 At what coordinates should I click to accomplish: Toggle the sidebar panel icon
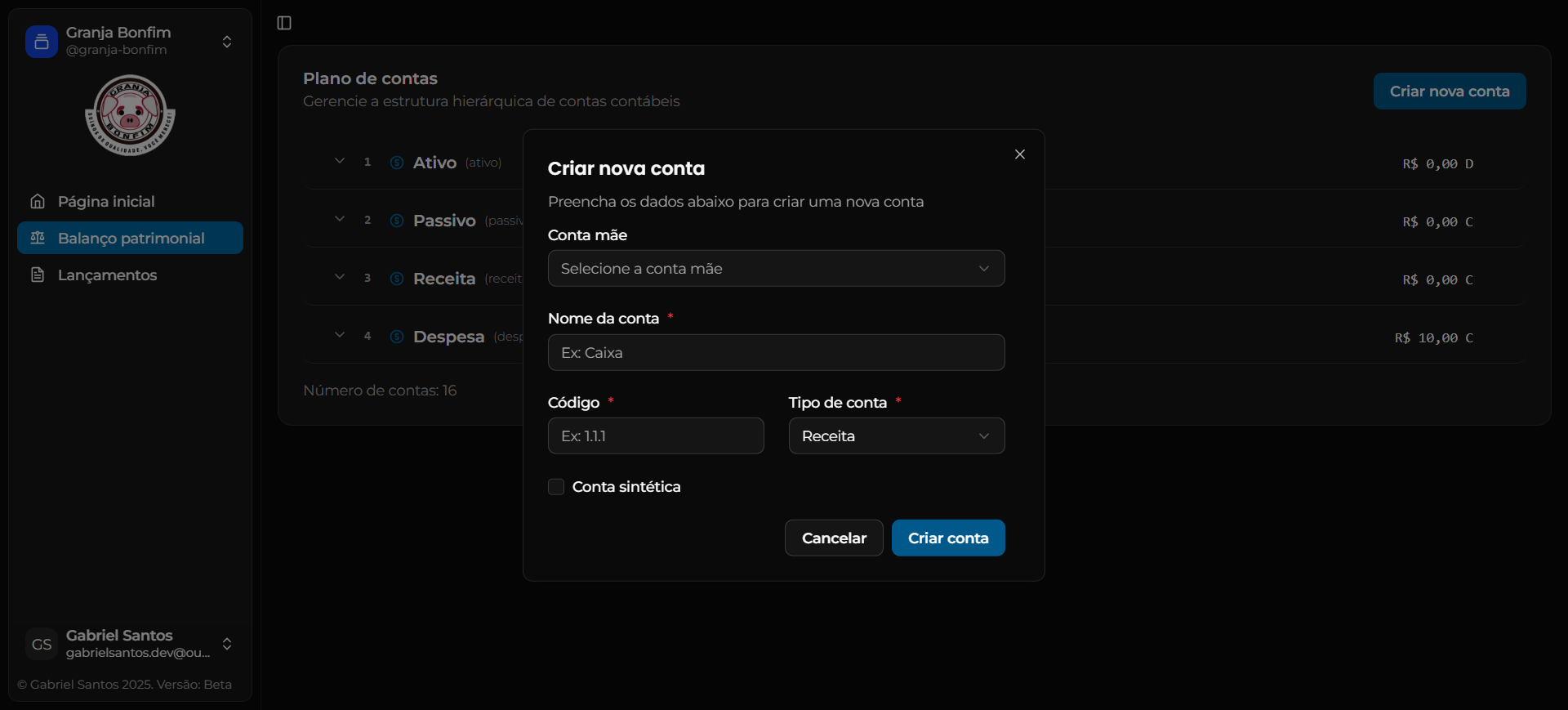284,23
